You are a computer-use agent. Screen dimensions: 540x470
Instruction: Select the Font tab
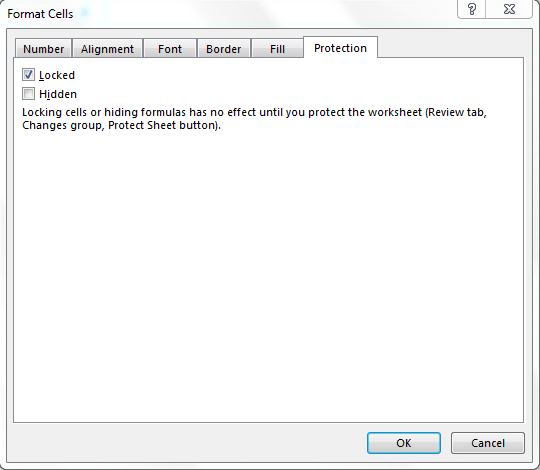[x=170, y=49]
